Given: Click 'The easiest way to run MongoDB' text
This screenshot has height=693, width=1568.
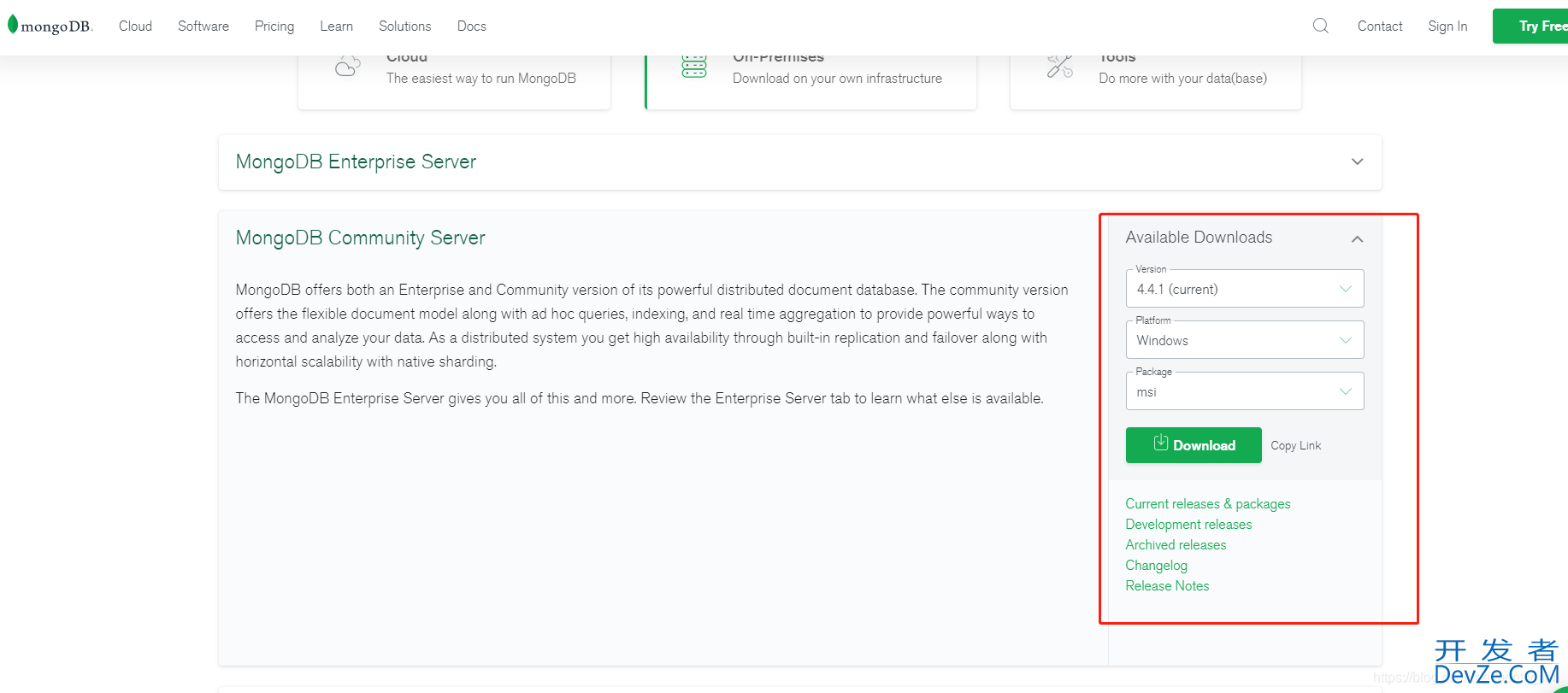Looking at the screenshot, I should point(481,79).
